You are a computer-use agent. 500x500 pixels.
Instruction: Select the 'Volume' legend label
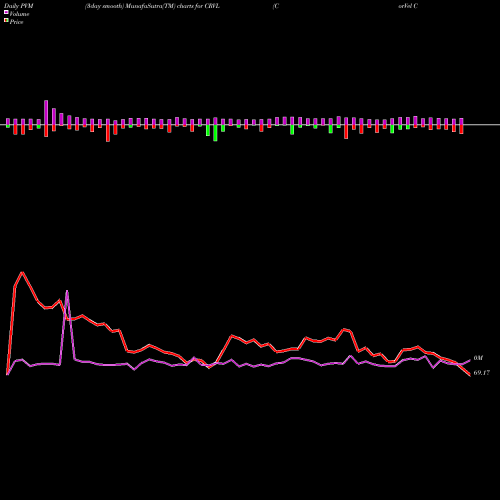pos(19,14)
